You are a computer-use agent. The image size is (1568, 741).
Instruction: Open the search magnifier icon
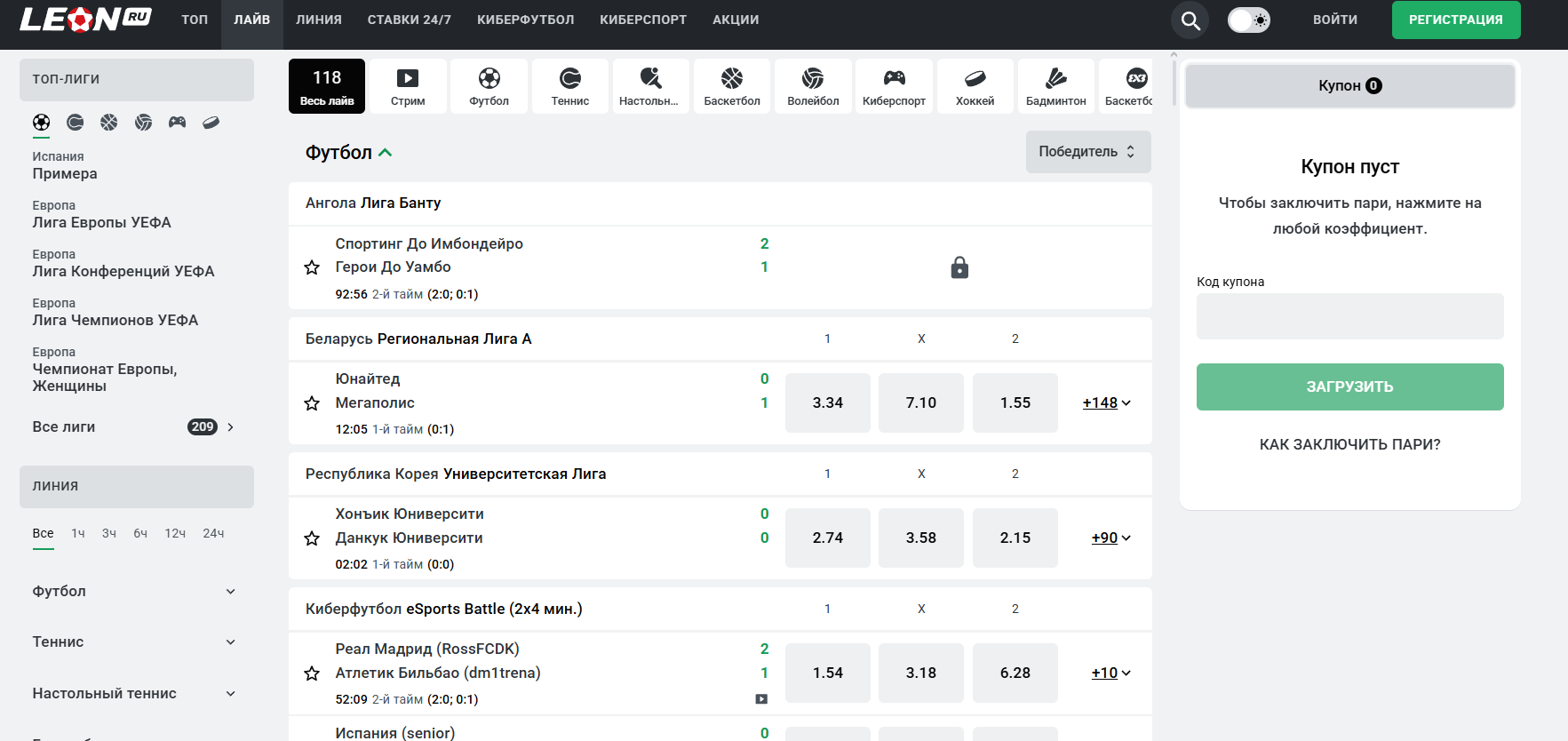tap(1190, 20)
